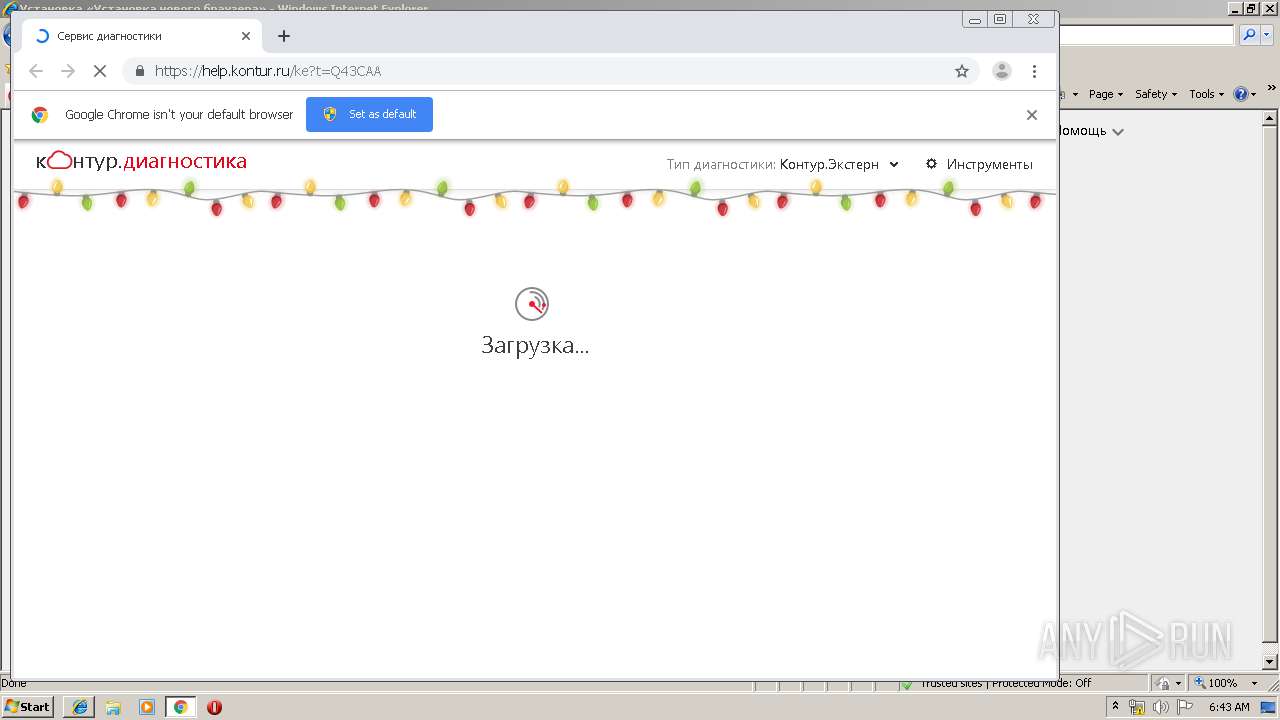Click the IE zoom magnifier icon

[1200, 683]
